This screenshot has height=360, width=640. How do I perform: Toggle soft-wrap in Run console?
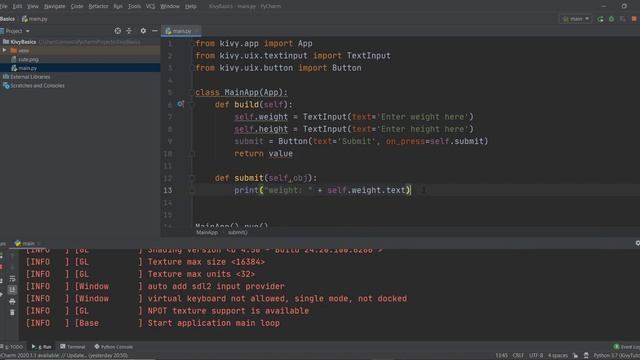(12, 279)
